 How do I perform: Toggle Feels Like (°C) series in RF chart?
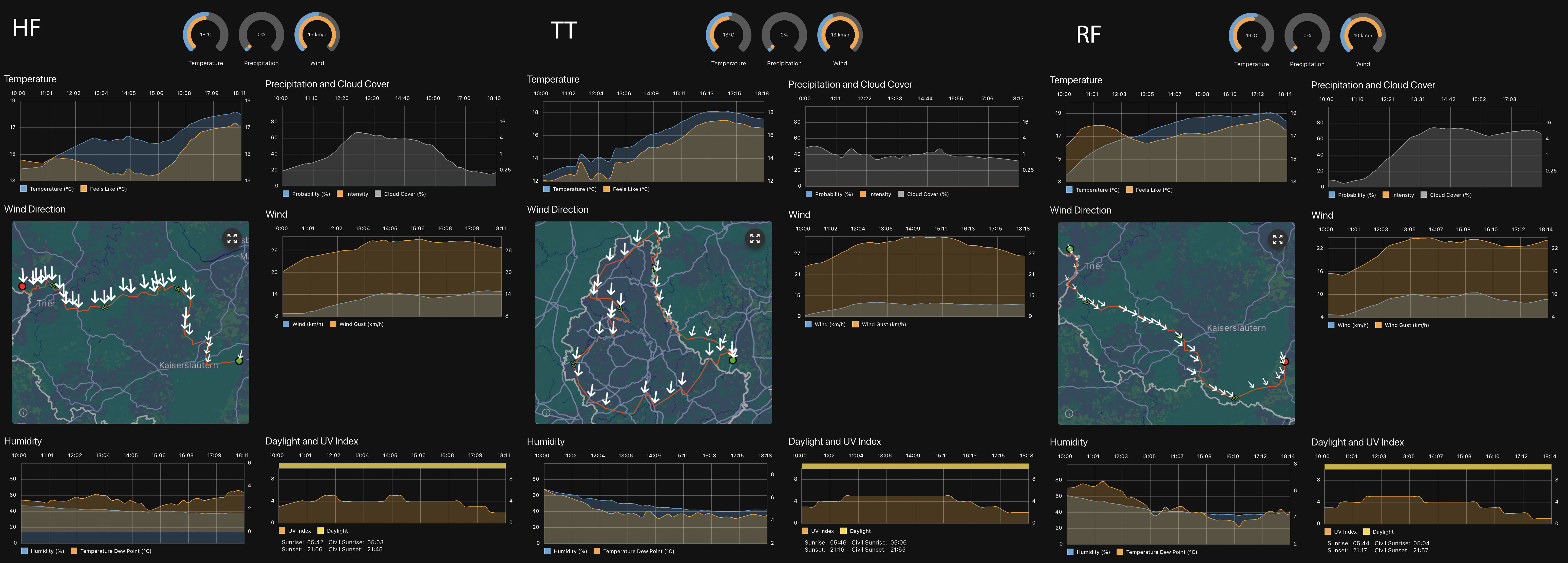(x=1149, y=190)
